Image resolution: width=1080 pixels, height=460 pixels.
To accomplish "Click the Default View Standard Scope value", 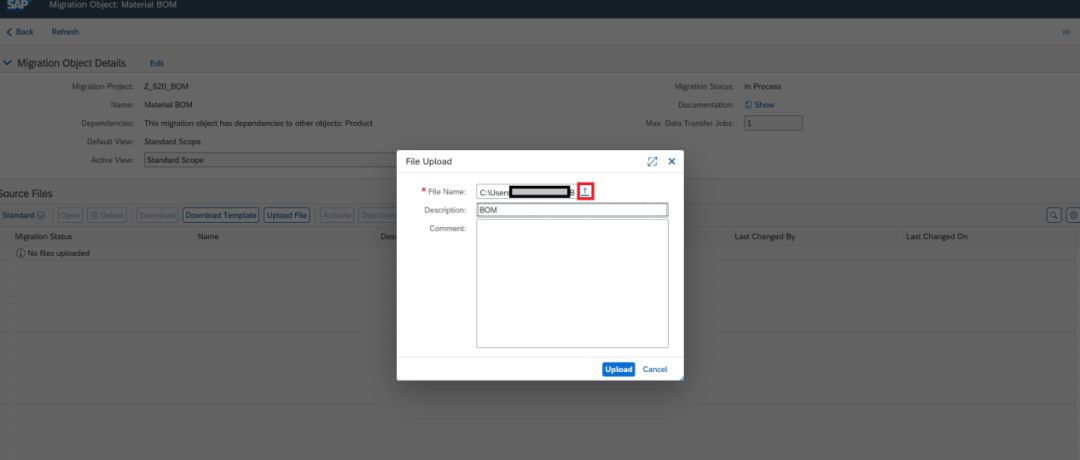I will point(173,141).
